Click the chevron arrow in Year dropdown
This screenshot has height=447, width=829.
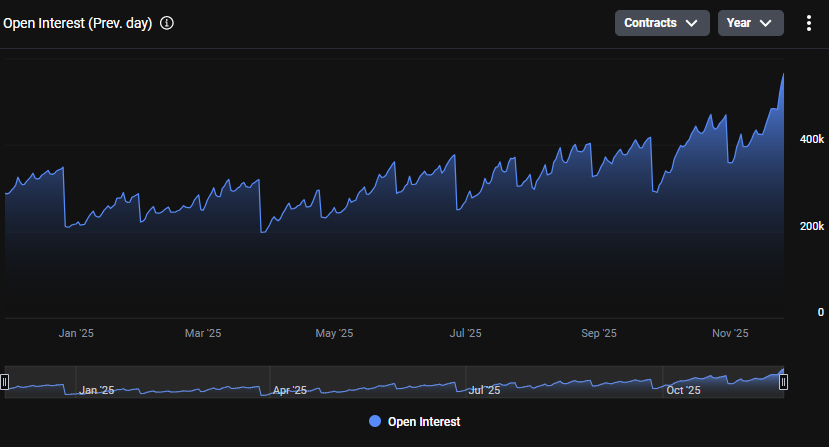point(766,23)
